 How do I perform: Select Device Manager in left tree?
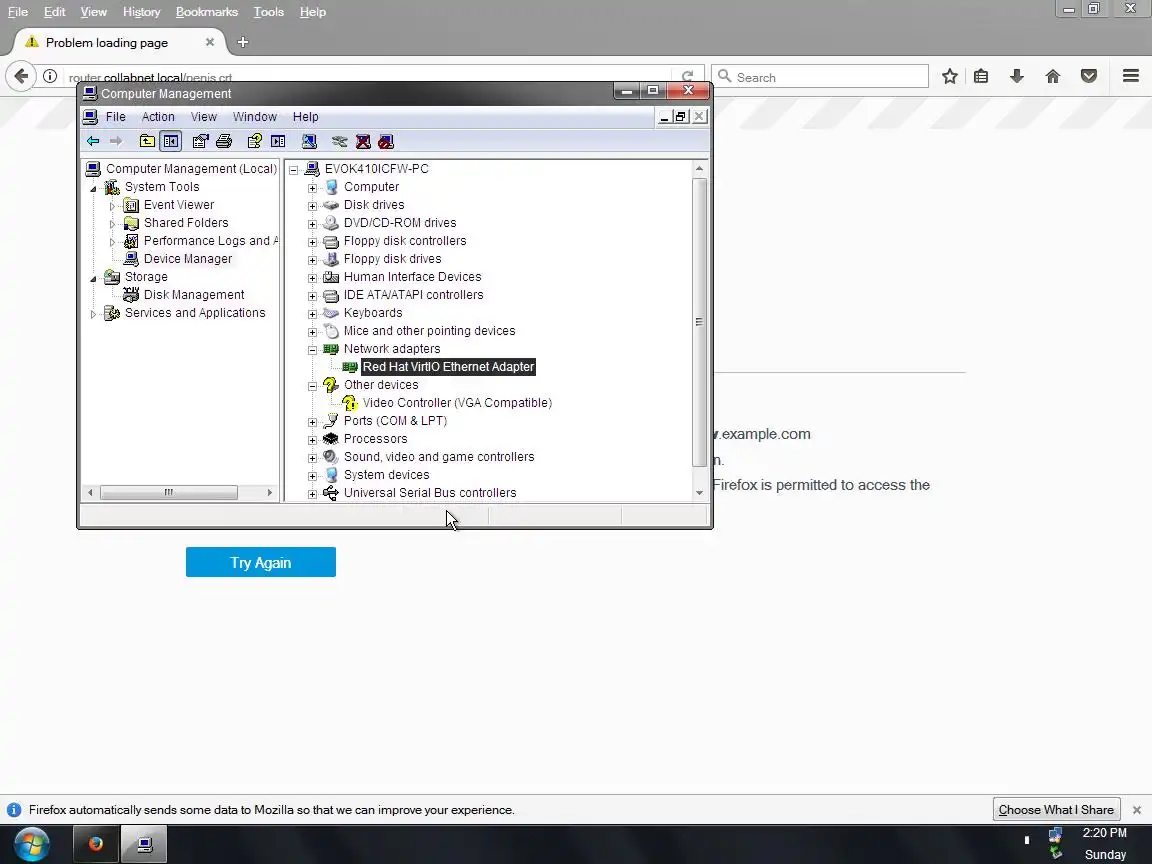187,259
